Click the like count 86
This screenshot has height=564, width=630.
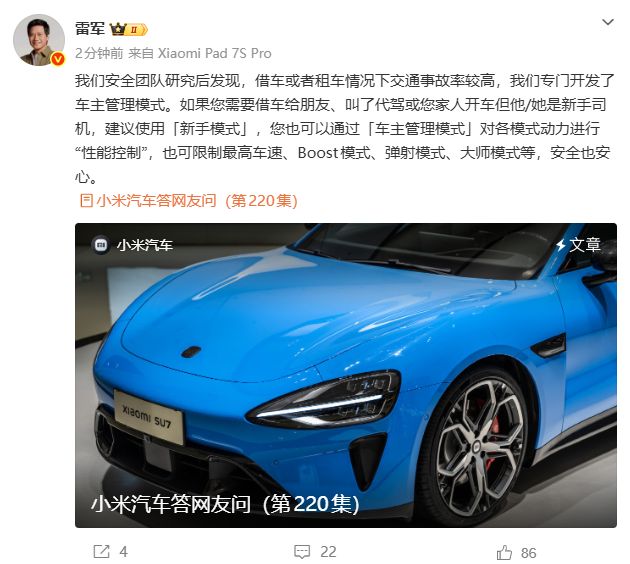pyautogui.click(x=529, y=553)
